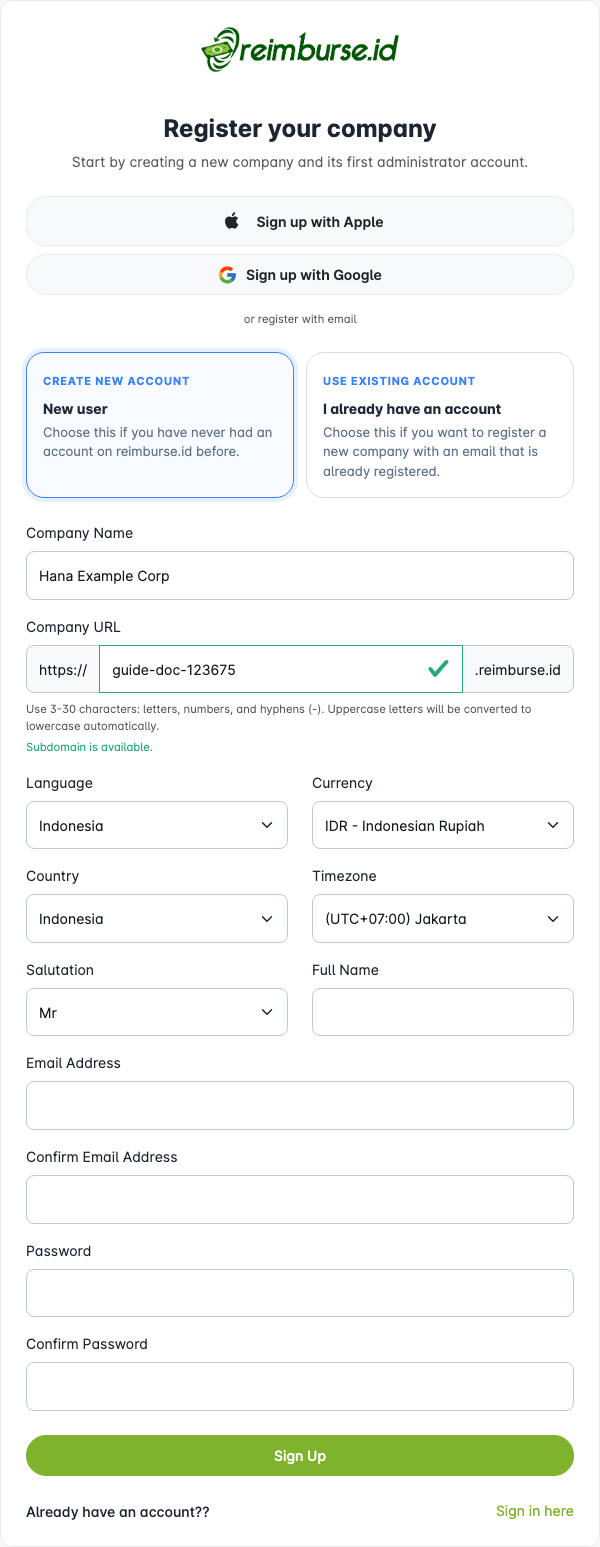The width and height of the screenshot is (600, 1547).
Task: Click Sign up with Google
Action: point(299,274)
